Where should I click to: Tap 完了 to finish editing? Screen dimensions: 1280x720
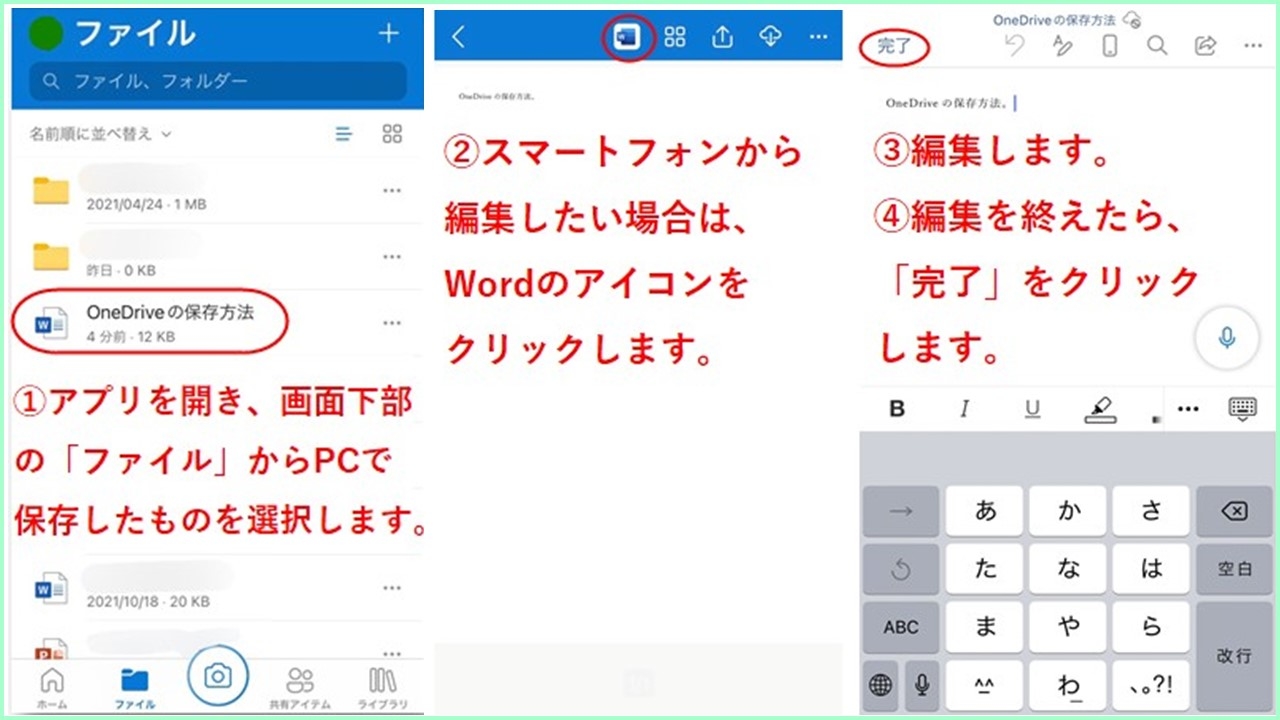coord(894,46)
